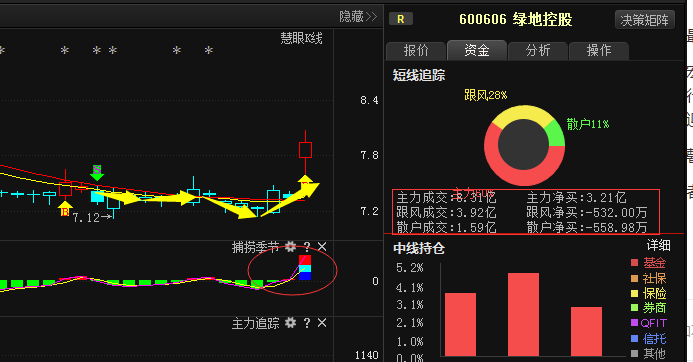The image size is (693, 362).
Task: Open 详细 link in 中线持仓 section
Action: [x=659, y=245]
